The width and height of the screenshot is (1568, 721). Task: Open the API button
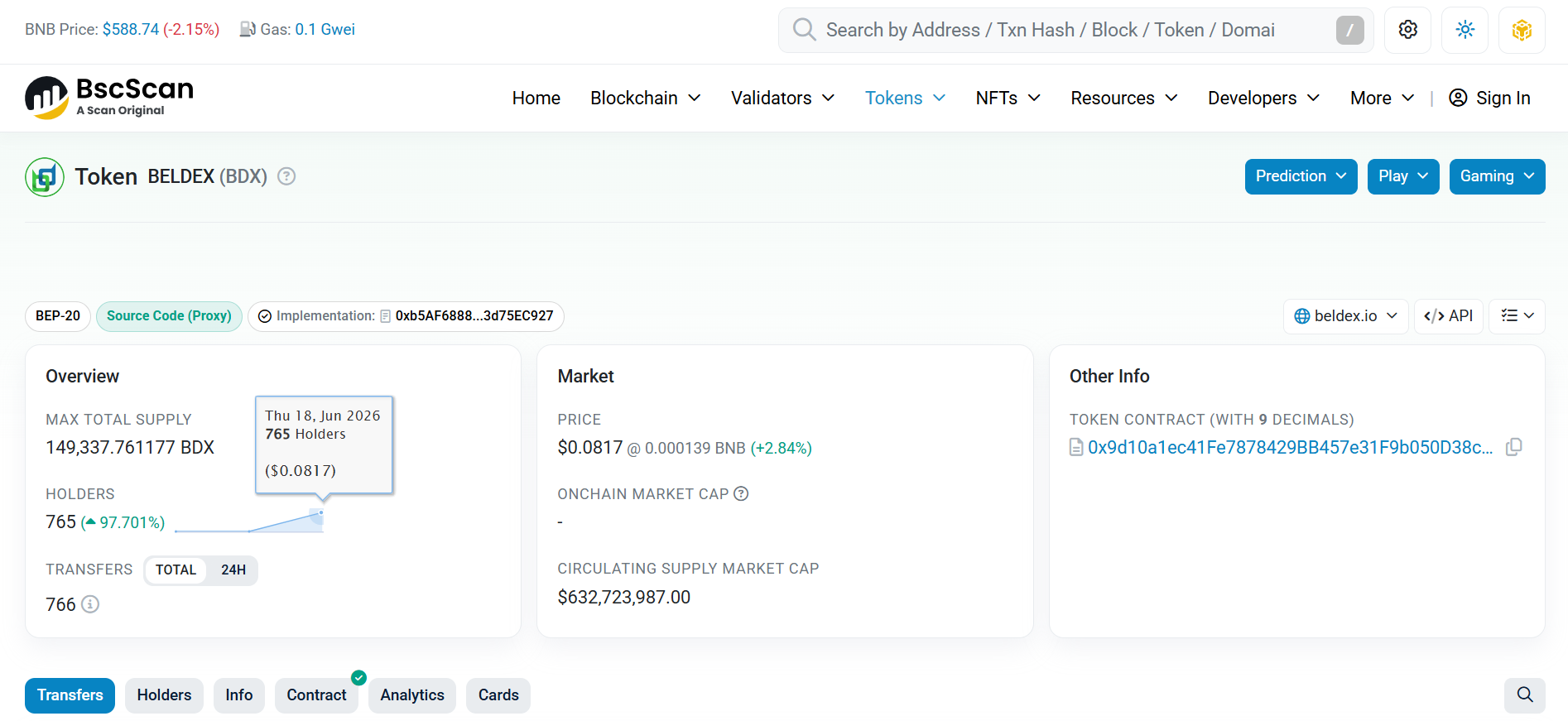tap(1449, 316)
